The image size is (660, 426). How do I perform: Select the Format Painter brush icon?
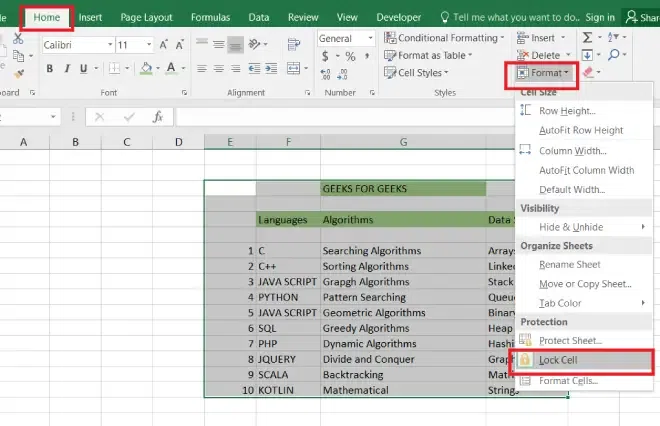[x=18, y=73]
